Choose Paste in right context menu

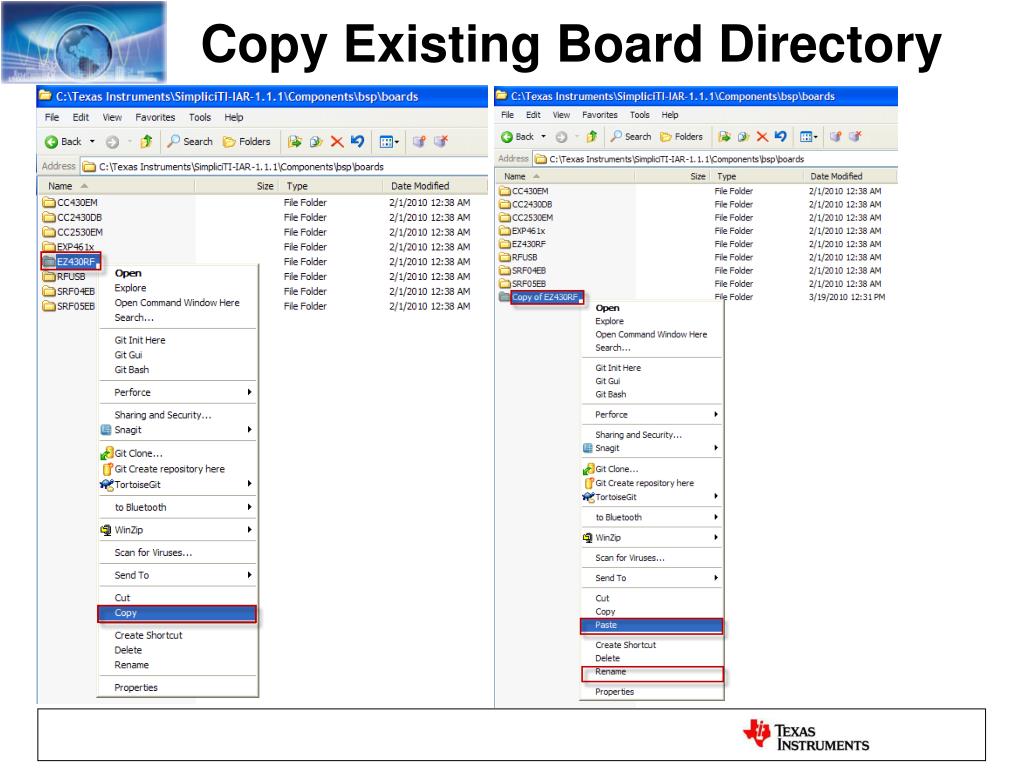[x=652, y=626]
